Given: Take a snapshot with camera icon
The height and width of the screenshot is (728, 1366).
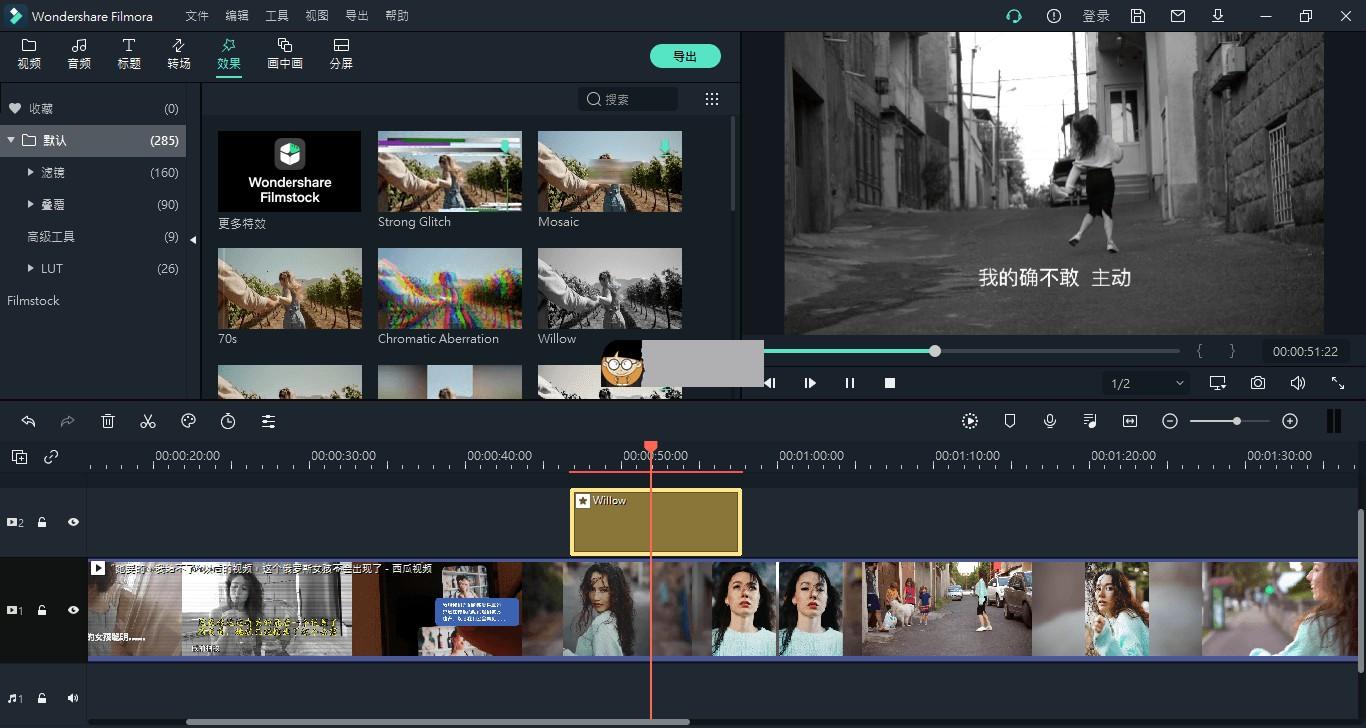Looking at the screenshot, I should coord(1258,383).
